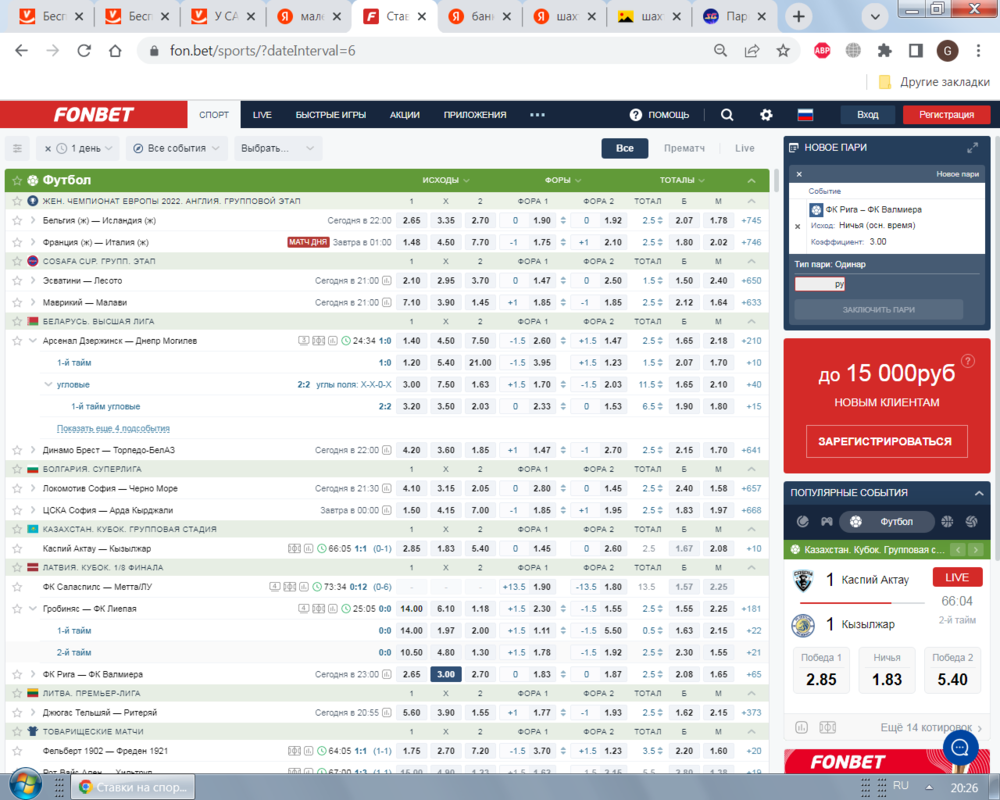Favorite Каспий Актау — Кызылжар match
The height and width of the screenshot is (800, 1000).
click(x=17, y=549)
